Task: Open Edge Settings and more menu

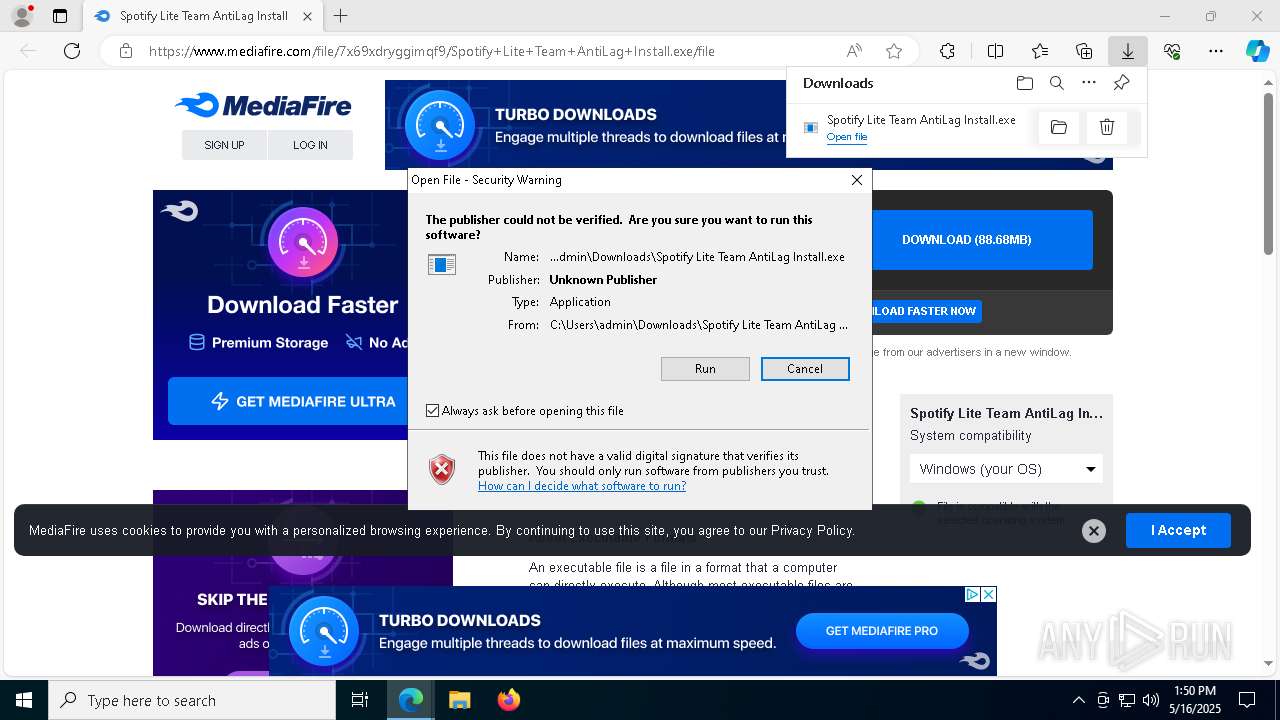Action: (x=1215, y=51)
